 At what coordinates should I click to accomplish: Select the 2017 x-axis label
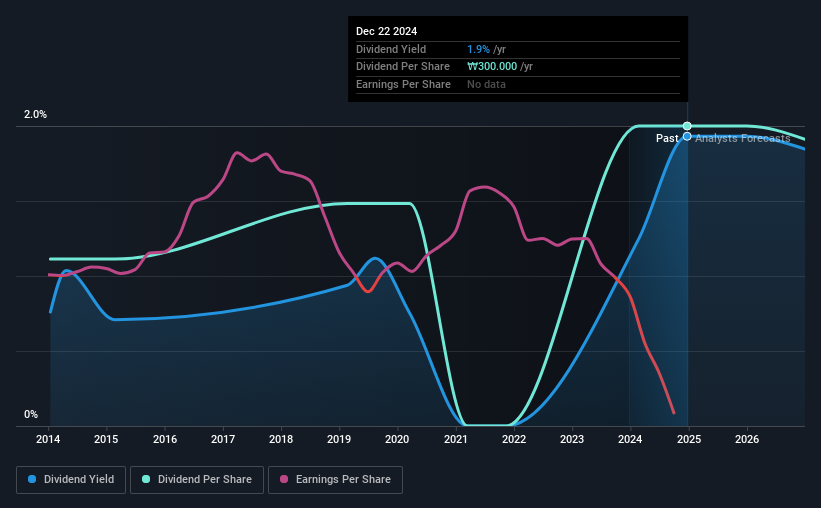pyautogui.click(x=223, y=439)
